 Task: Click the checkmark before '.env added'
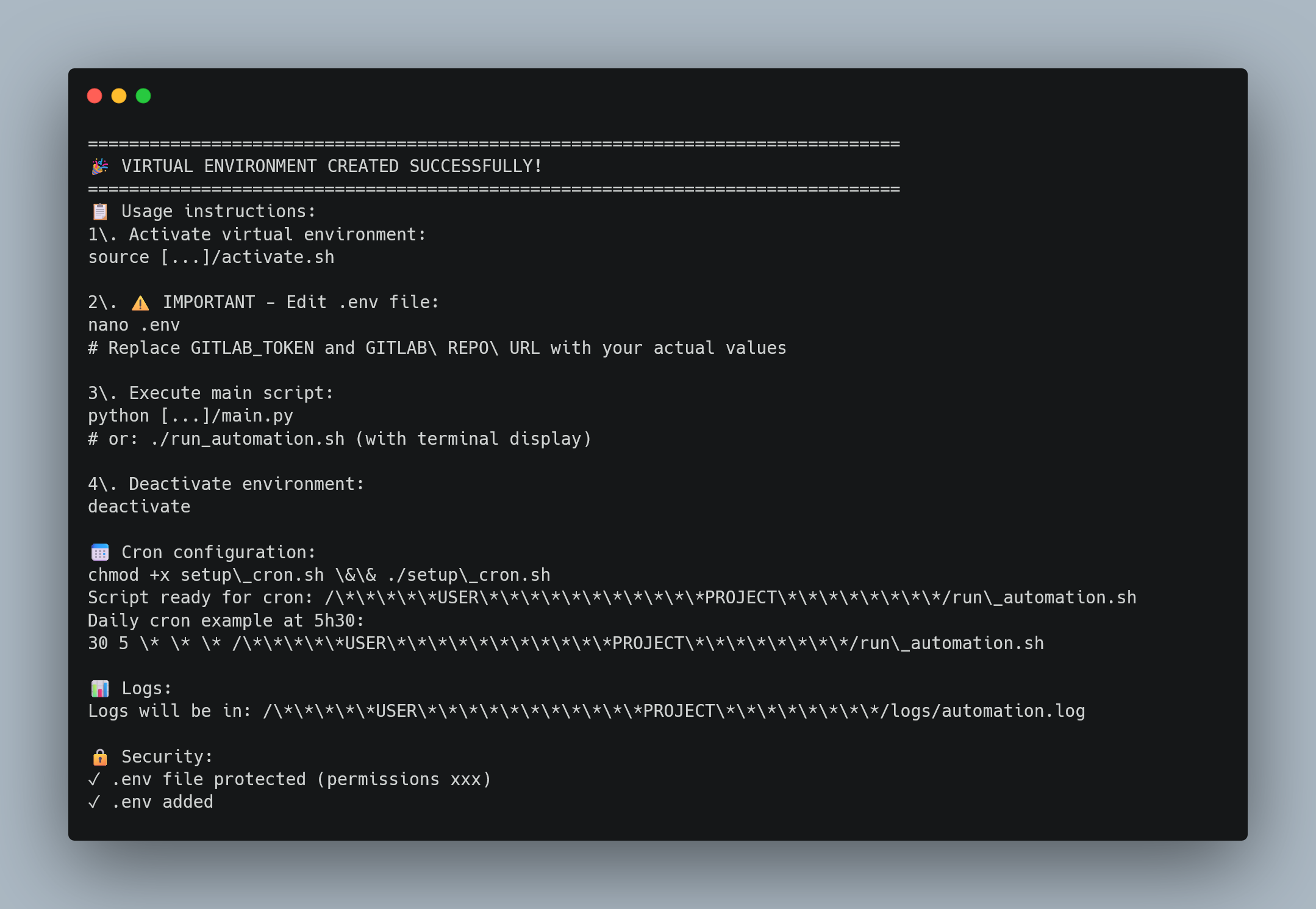click(94, 802)
